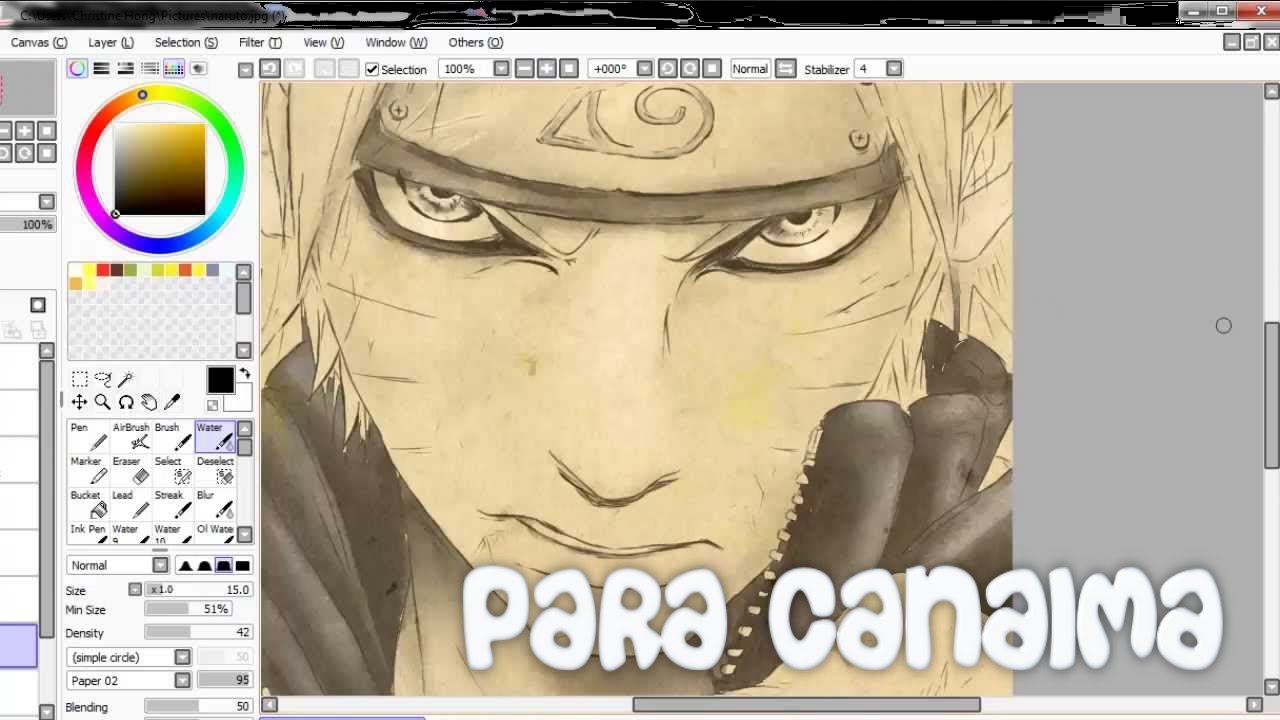
Task: Open the Others menu
Action: point(476,42)
